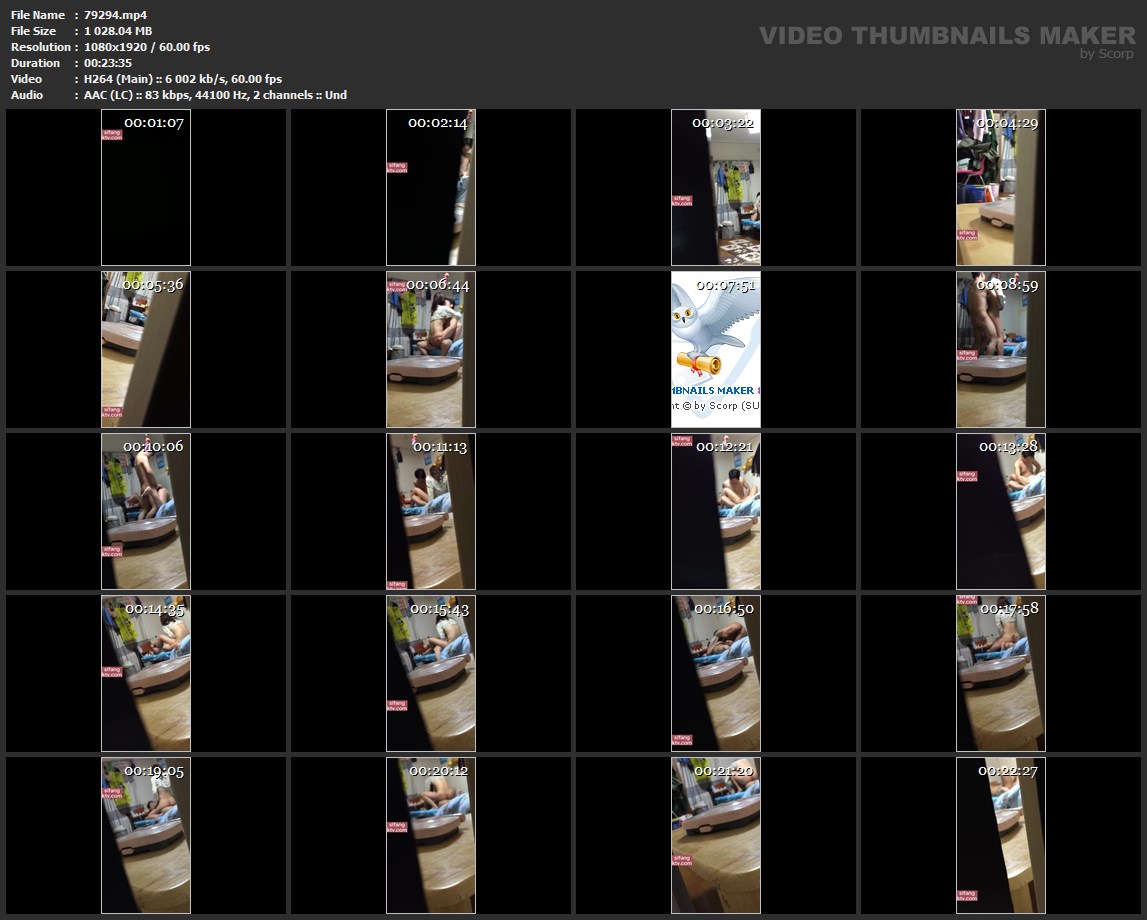Select the thumbnail stamped 00:03:22
The height and width of the screenshot is (920, 1147).
pyautogui.click(x=715, y=187)
